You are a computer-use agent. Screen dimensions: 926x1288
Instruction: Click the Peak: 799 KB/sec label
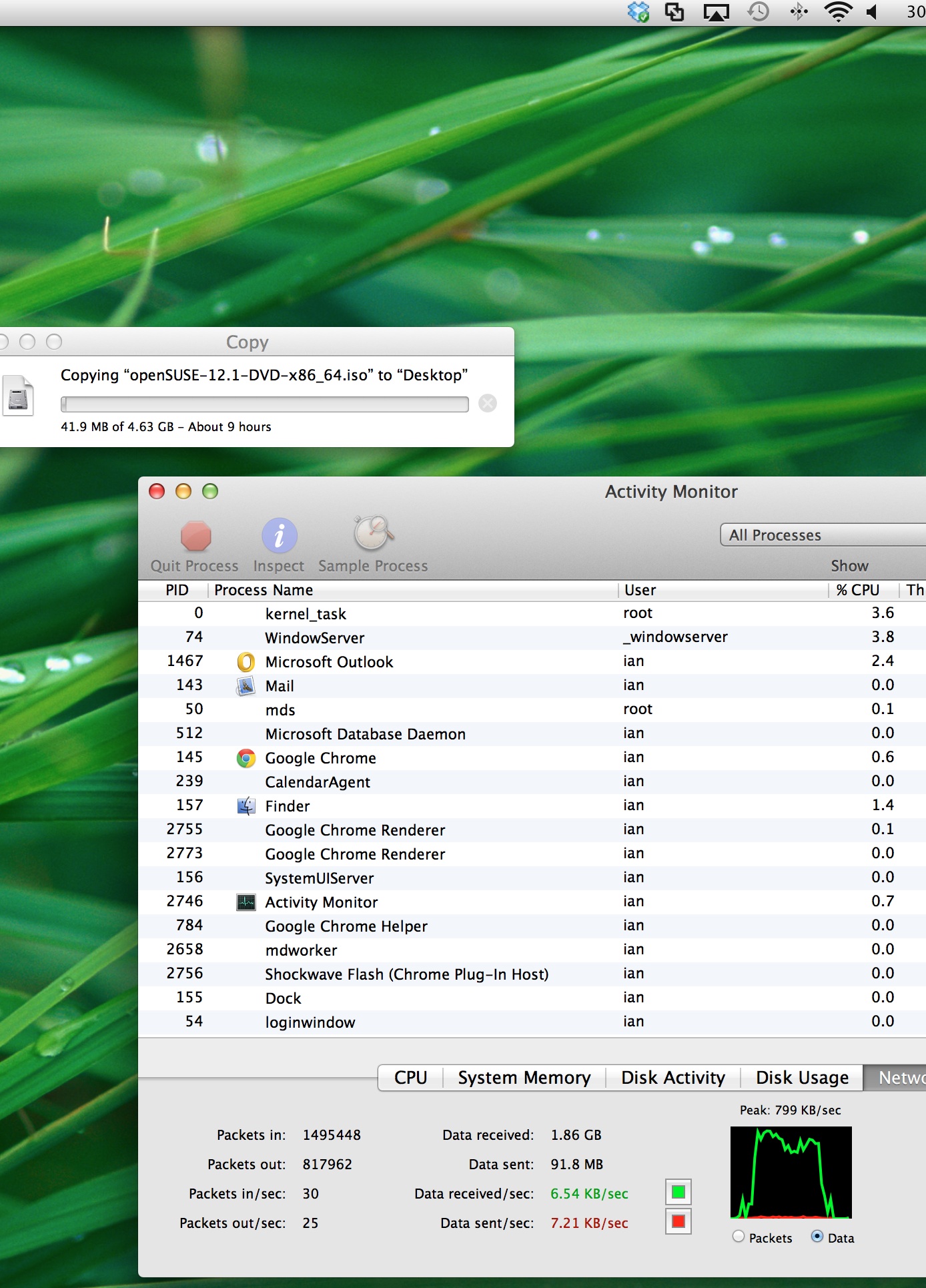pos(791,1110)
